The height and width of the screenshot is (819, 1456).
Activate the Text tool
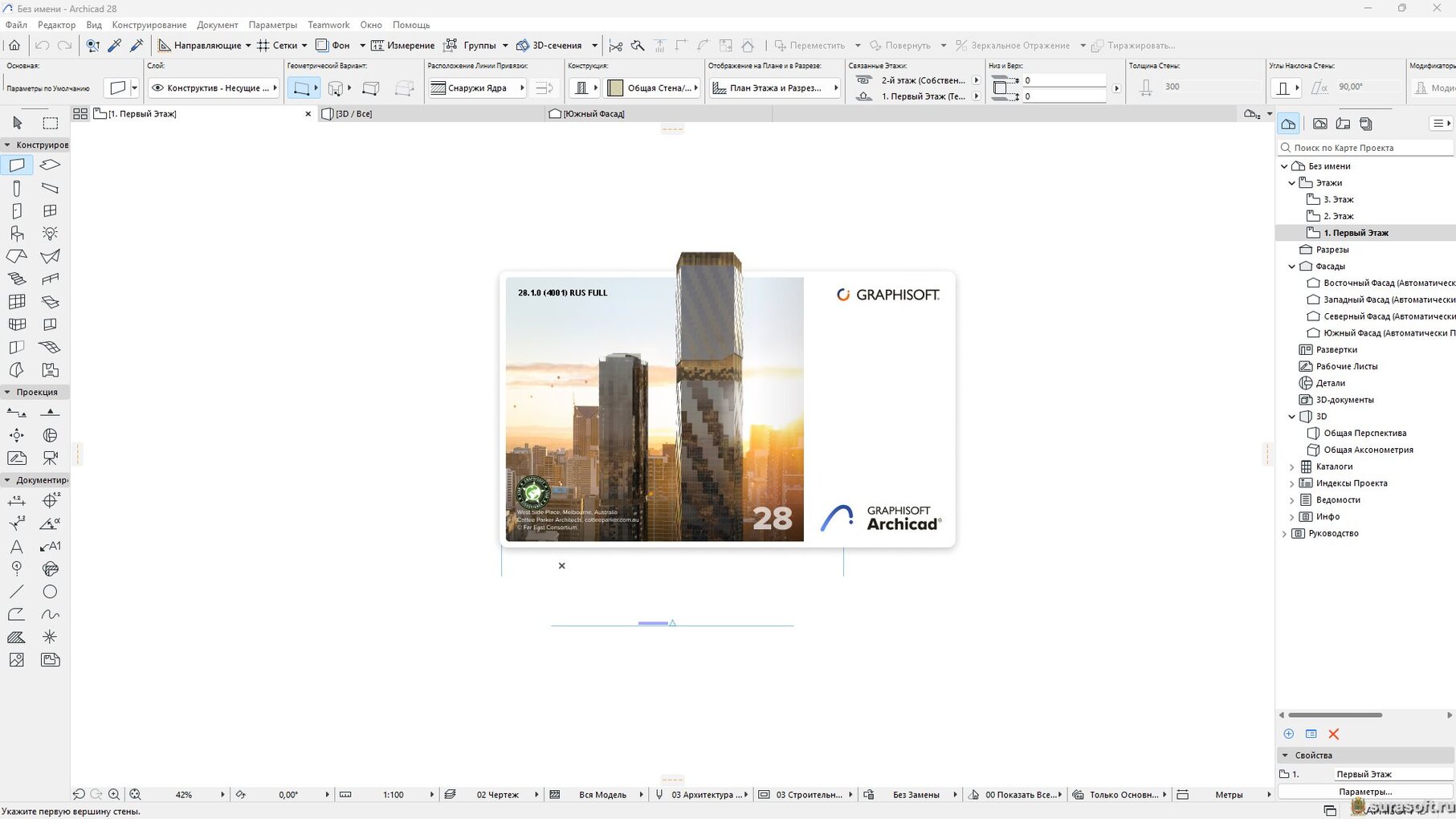pyautogui.click(x=17, y=547)
